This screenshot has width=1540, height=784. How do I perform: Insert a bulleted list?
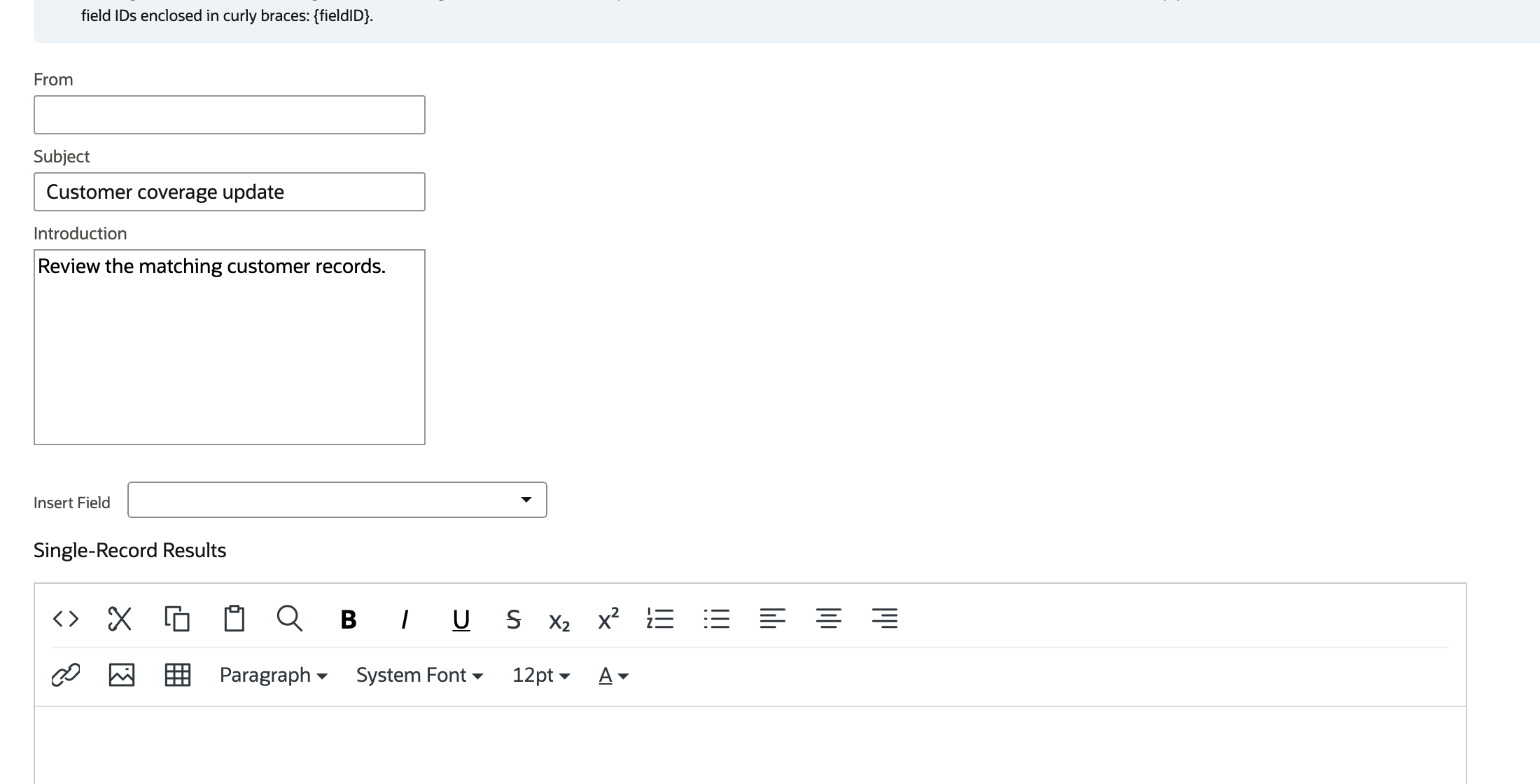tap(716, 619)
